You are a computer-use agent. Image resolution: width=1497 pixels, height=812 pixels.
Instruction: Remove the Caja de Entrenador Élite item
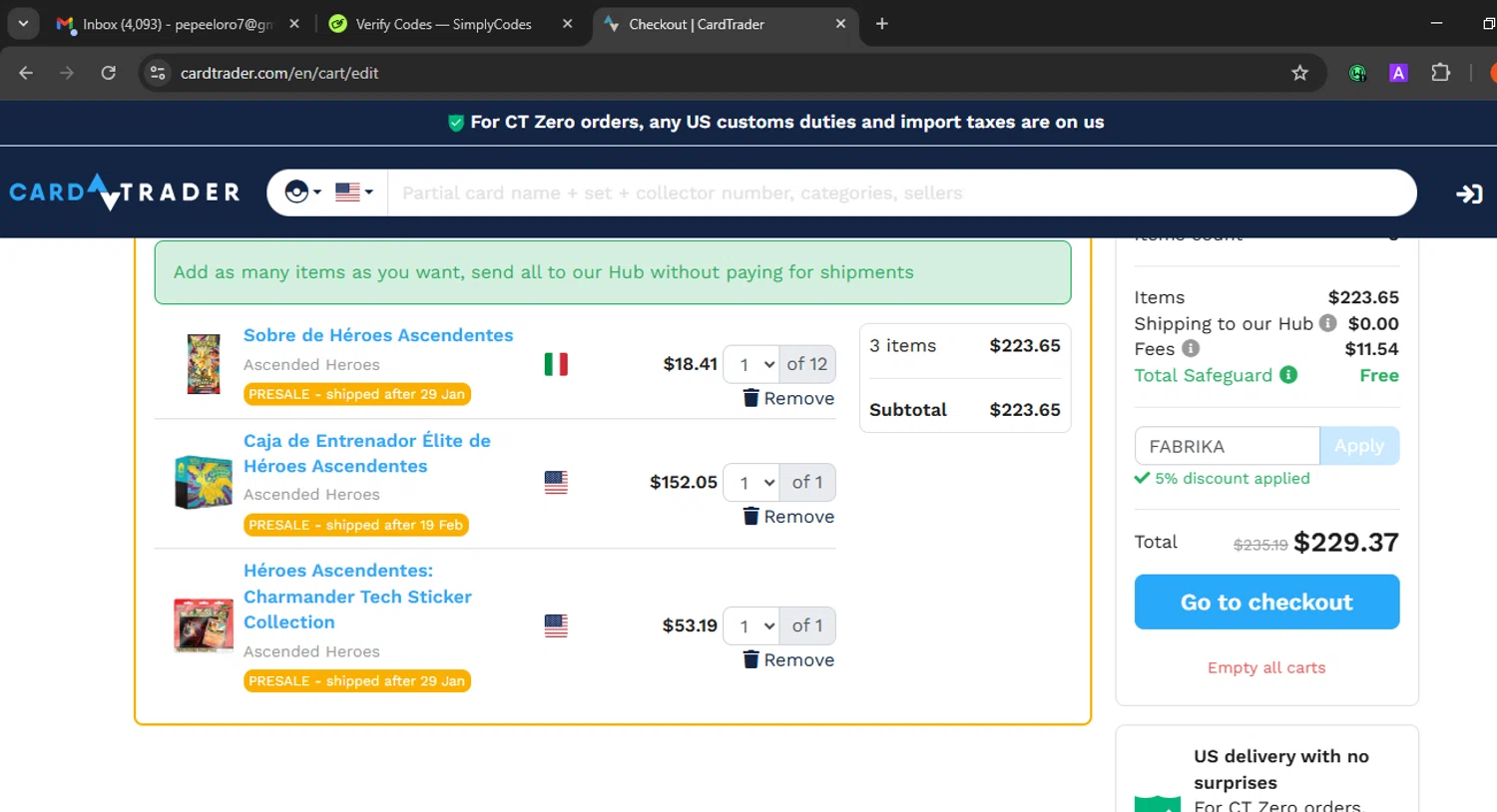click(788, 517)
